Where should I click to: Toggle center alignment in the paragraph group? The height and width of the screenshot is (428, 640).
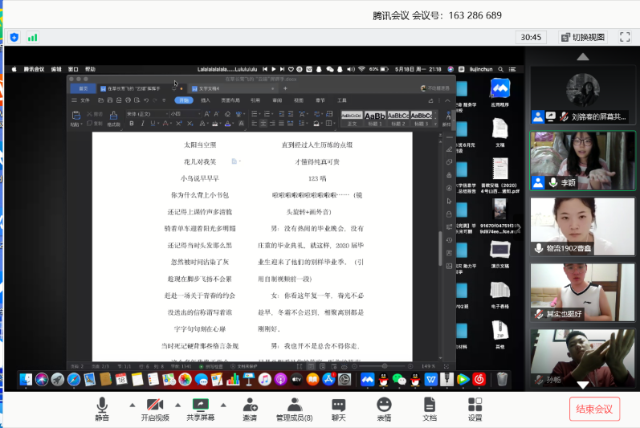point(263,123)
